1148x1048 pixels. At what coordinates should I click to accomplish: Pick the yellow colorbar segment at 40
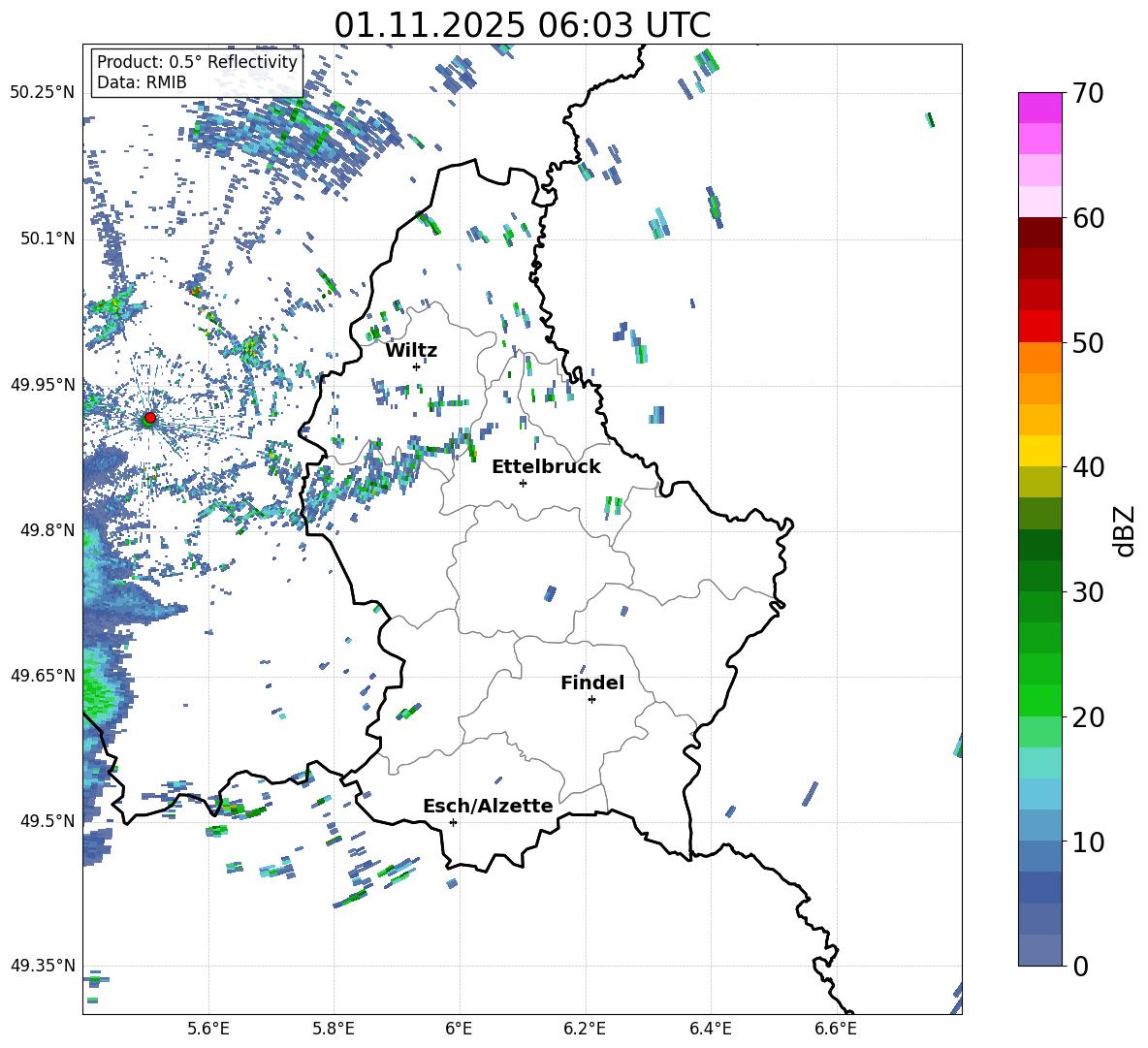(1040, 451)
